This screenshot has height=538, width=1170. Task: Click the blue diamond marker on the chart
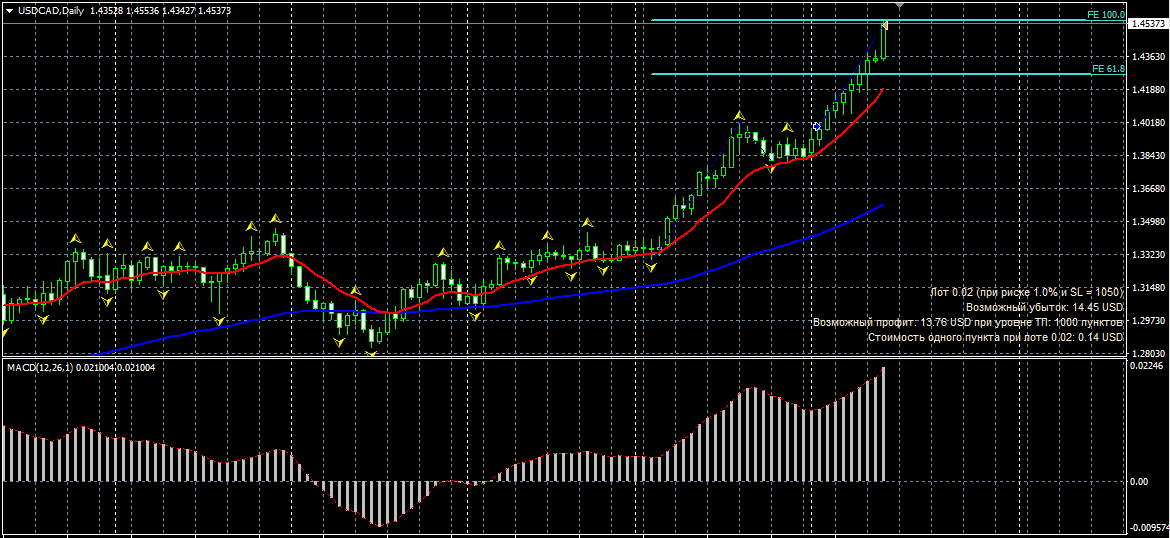817,126
